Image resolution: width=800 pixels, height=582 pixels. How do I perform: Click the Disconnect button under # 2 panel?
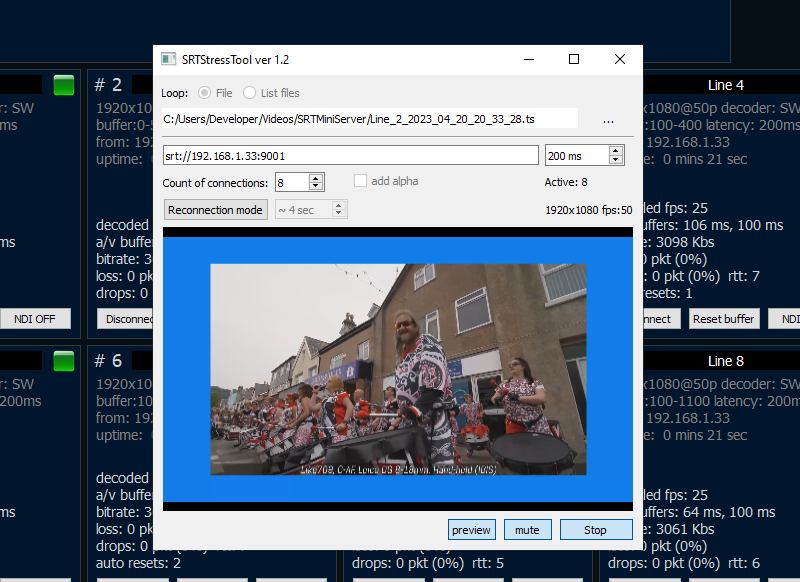pos(125,319)
